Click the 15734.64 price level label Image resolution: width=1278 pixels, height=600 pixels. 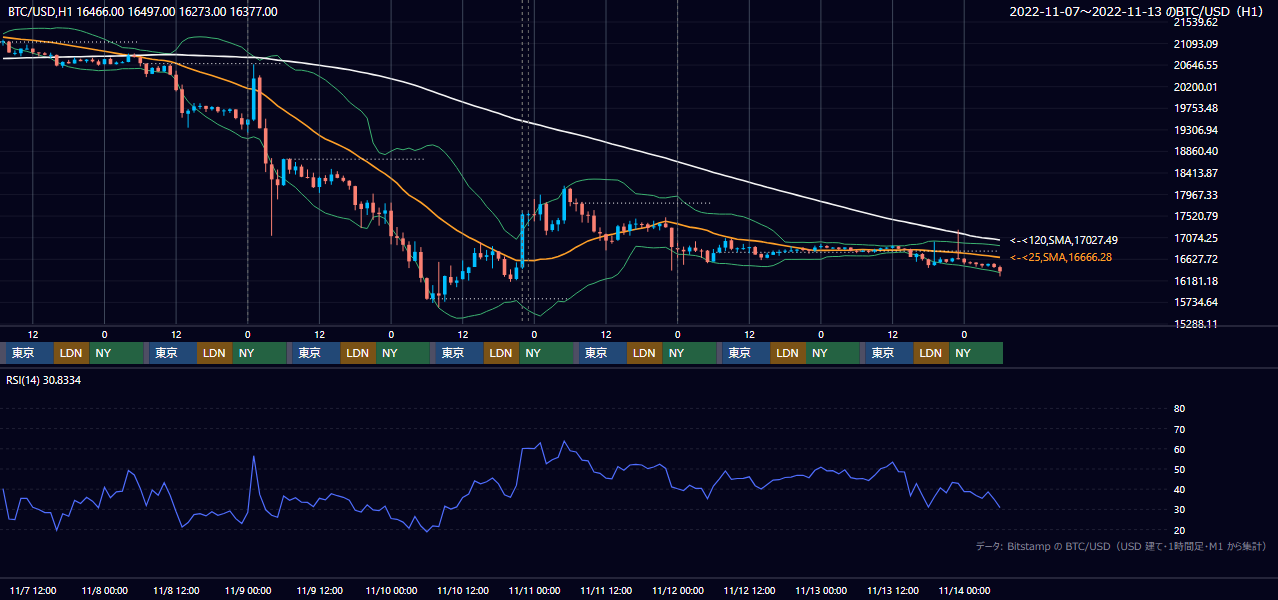tap(1195, 302)
